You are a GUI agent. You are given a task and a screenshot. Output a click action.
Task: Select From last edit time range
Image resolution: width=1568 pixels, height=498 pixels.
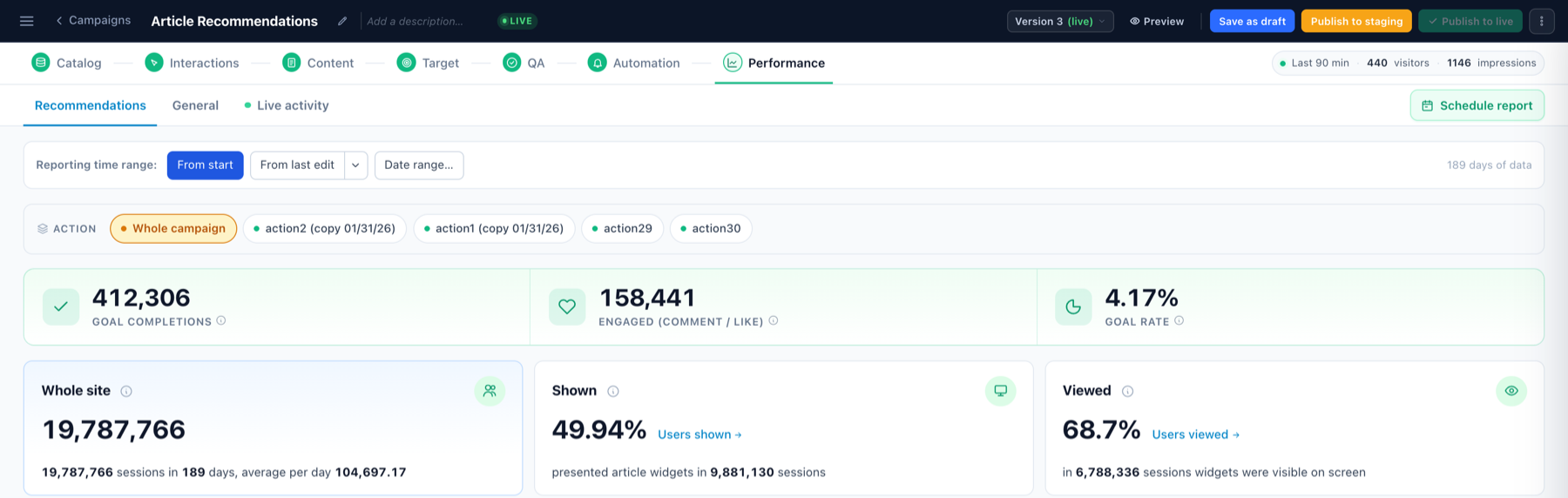tap(297, 165)
